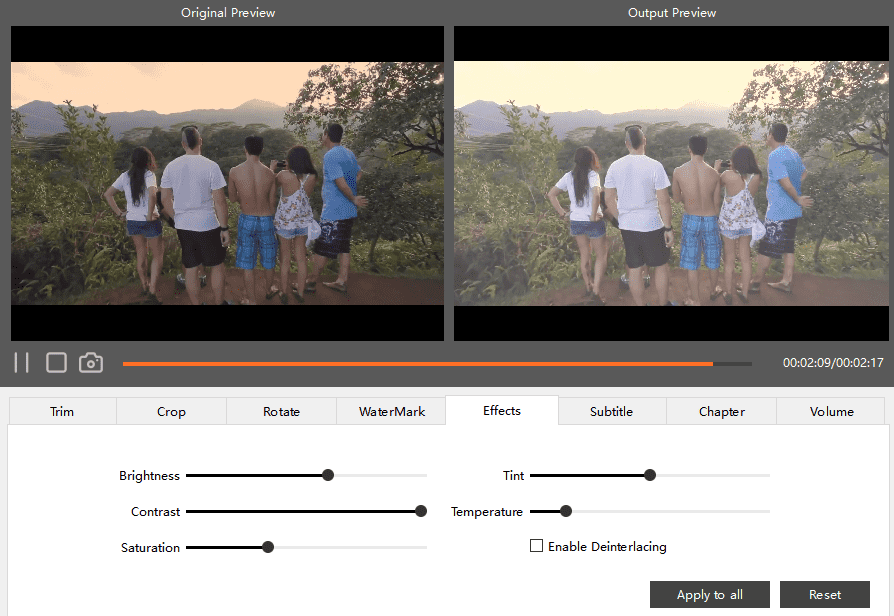
Task: Take a snapshot with the camera icon
Action: point(91,363)
